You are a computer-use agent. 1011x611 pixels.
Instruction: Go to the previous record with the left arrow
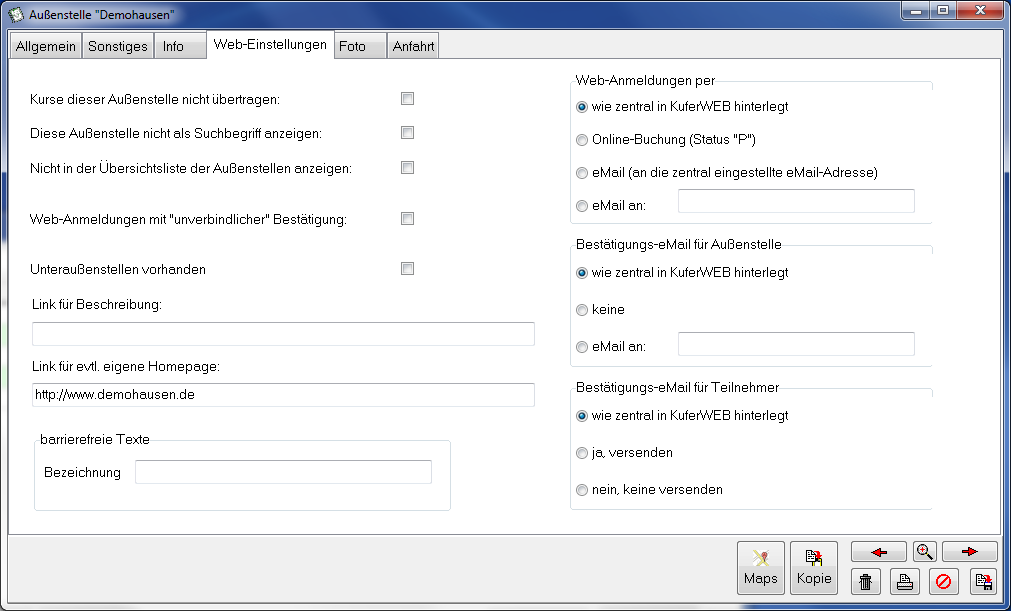(x=879, y=552)
